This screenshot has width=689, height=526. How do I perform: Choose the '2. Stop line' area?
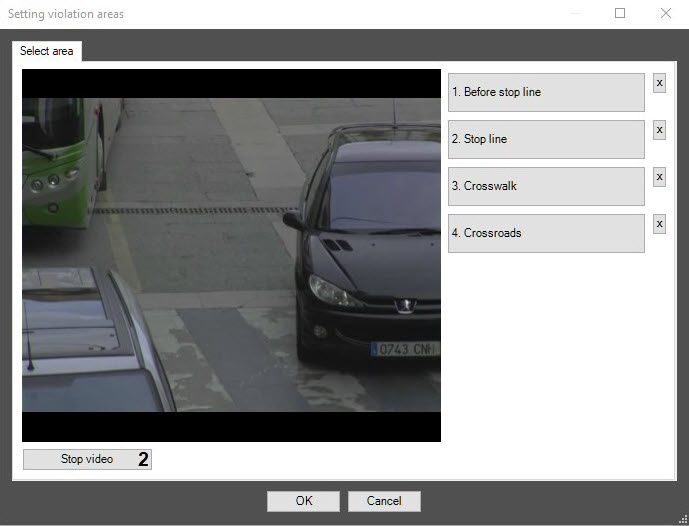(546, 139)
